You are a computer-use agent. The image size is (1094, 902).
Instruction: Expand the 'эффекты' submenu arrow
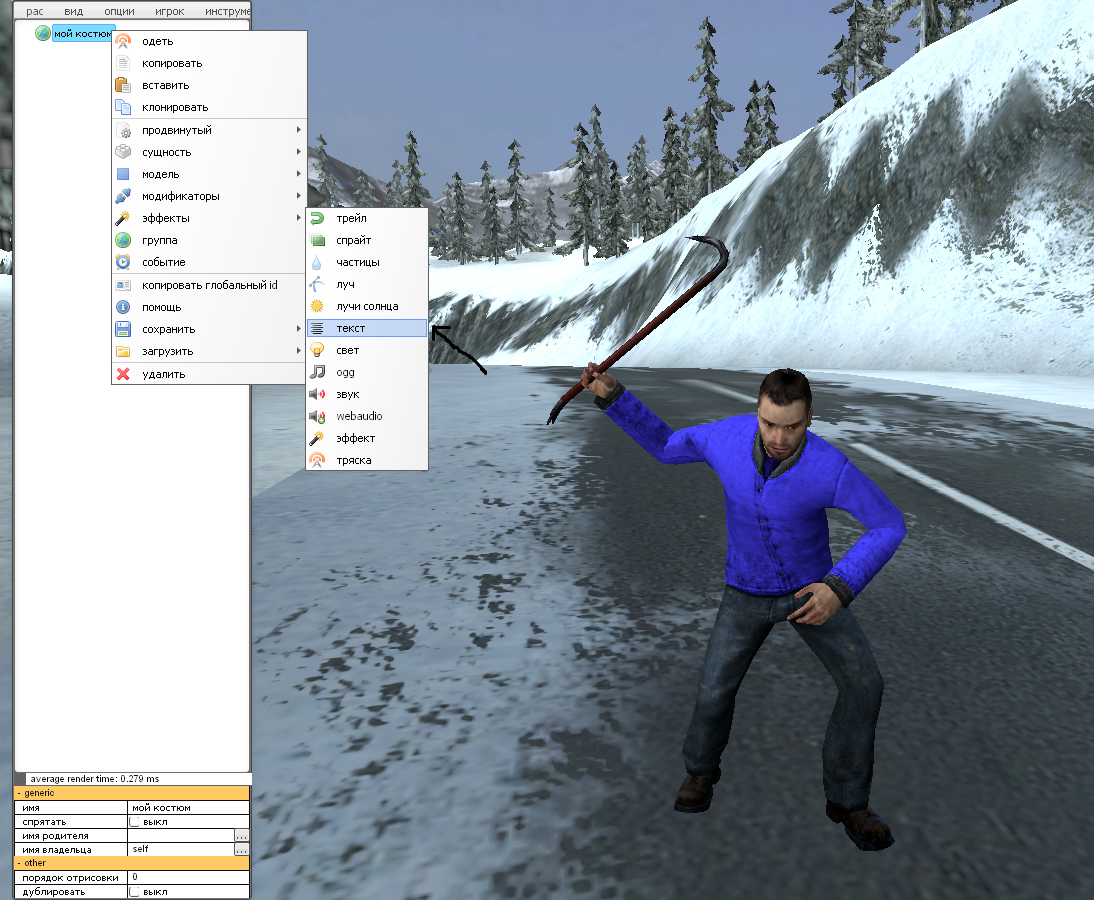[x=299, y=218]
